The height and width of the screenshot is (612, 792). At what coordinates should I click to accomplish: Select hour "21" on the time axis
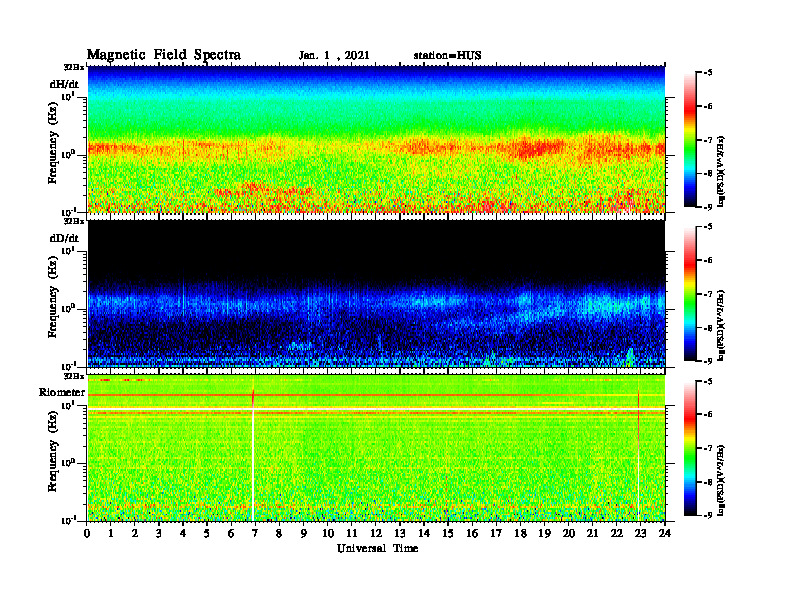(x=592, y=533)
